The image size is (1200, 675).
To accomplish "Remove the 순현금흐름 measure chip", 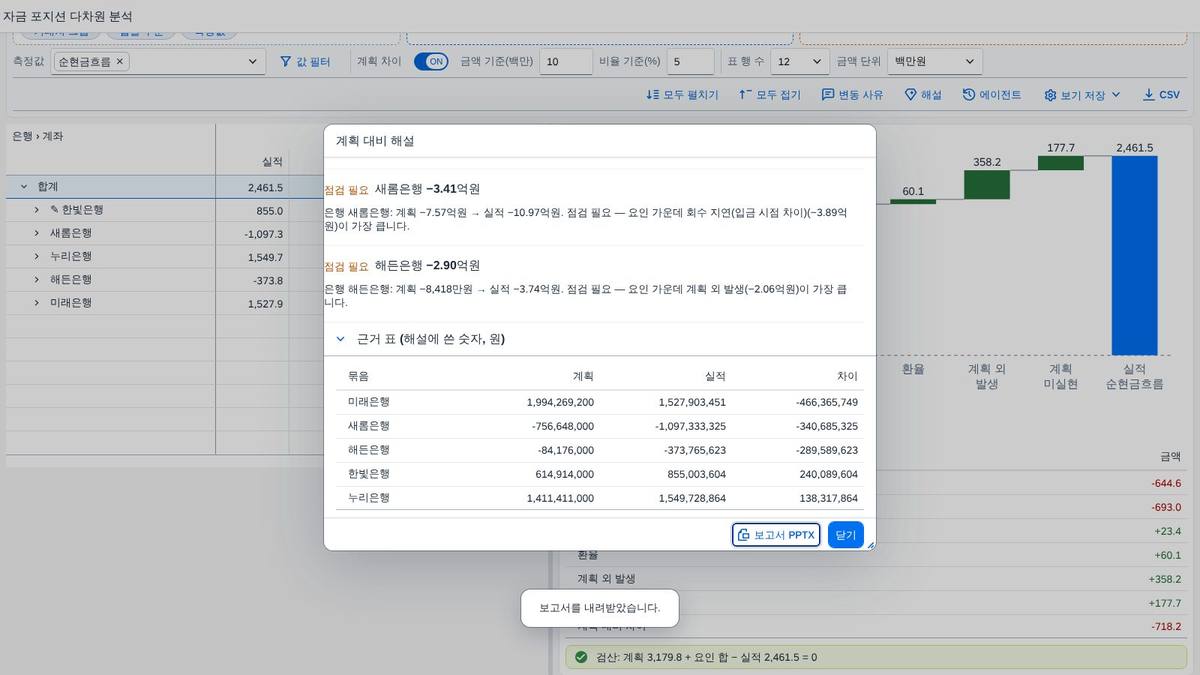I will pos(120,62).
